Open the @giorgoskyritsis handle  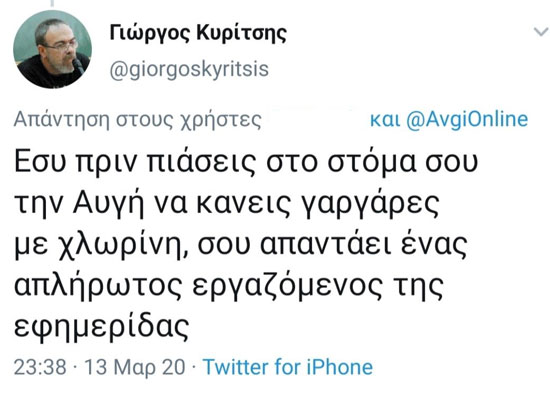pos(189,69)
